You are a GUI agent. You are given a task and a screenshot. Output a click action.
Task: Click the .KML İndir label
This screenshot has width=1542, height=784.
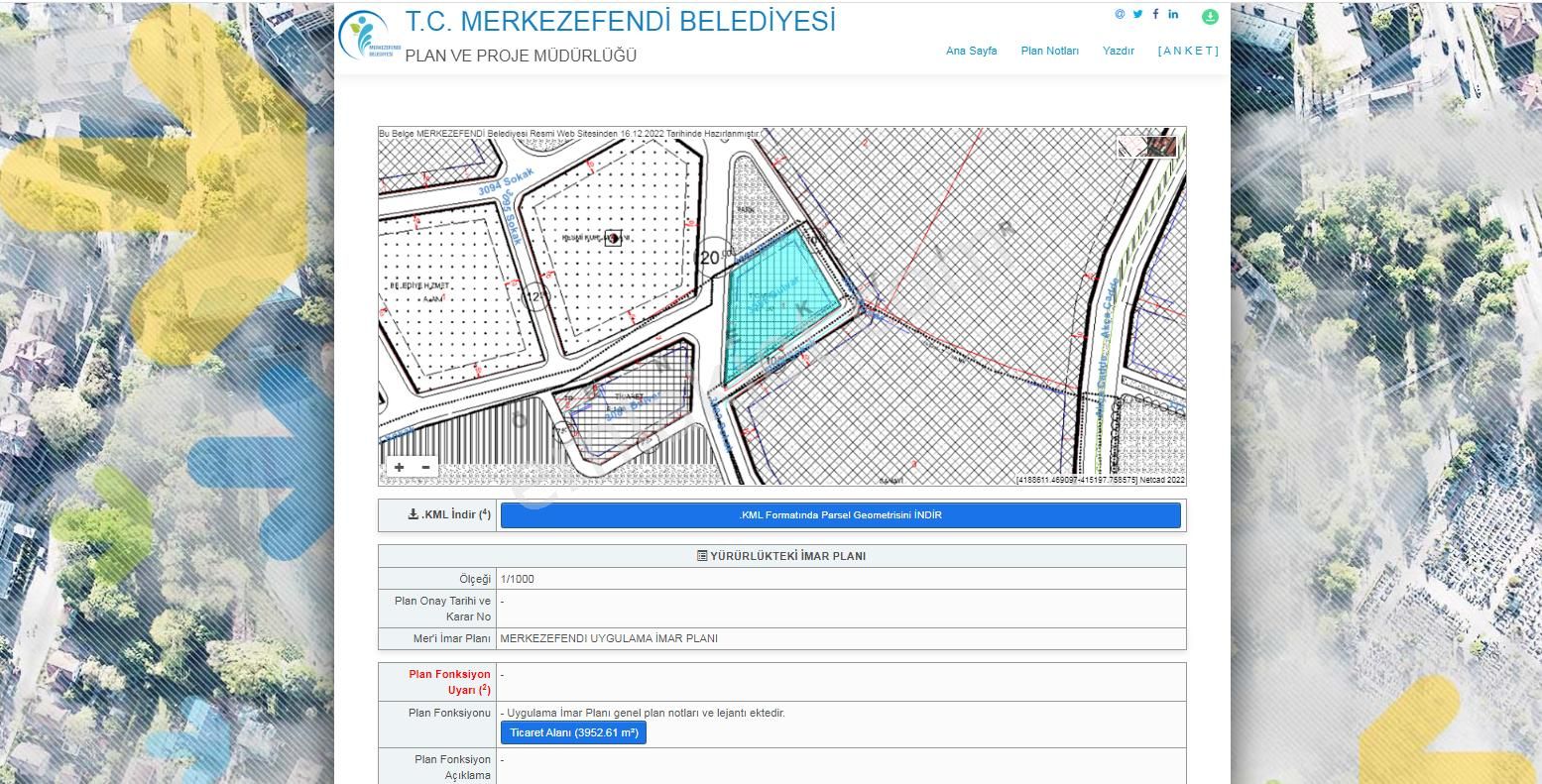449,514
